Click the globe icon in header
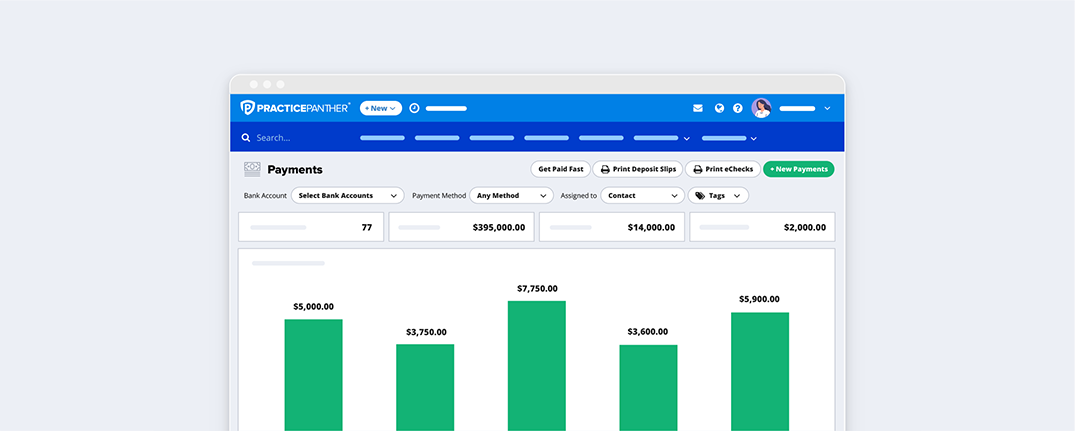1075x431 pixels. (718, 108)
